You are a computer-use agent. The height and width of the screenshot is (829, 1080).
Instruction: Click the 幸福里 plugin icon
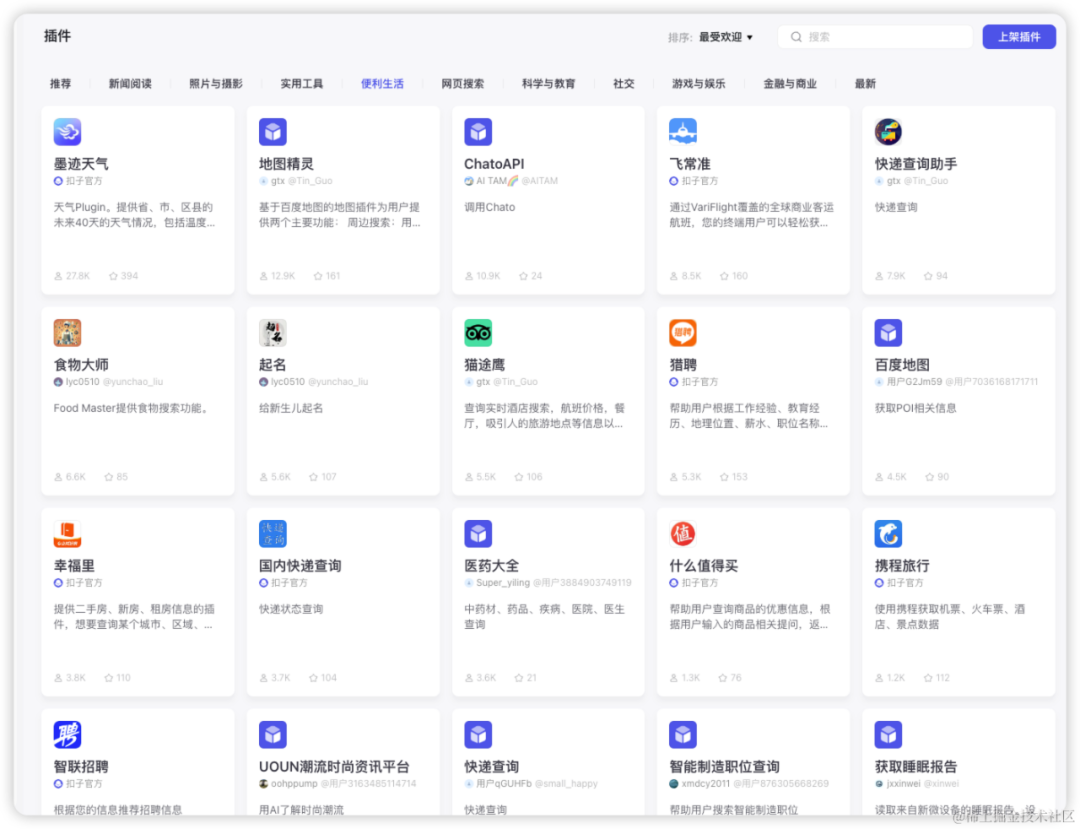coord(68,534)
